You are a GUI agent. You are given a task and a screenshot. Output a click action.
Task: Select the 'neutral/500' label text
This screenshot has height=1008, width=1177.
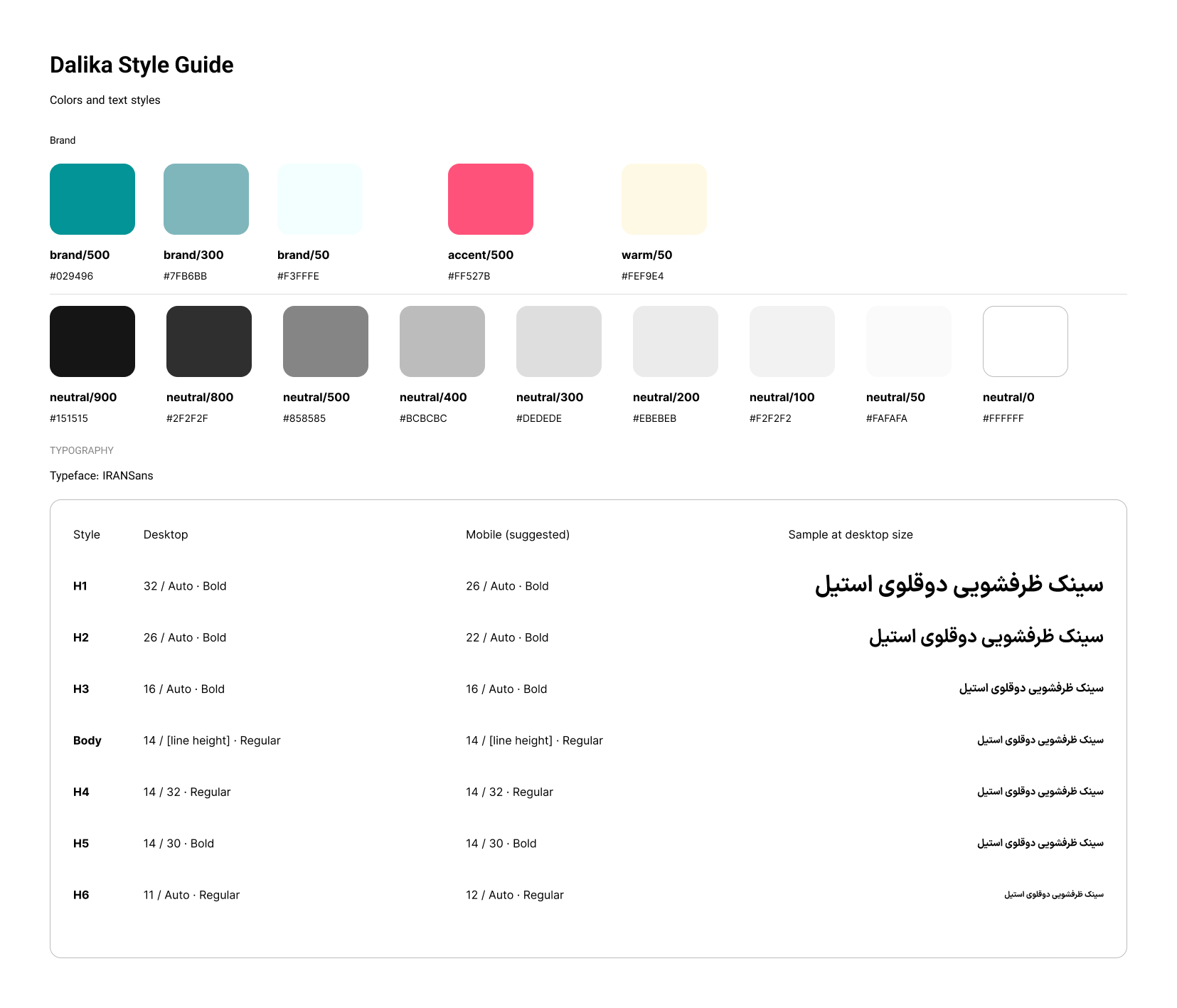[x=316, y=397]
